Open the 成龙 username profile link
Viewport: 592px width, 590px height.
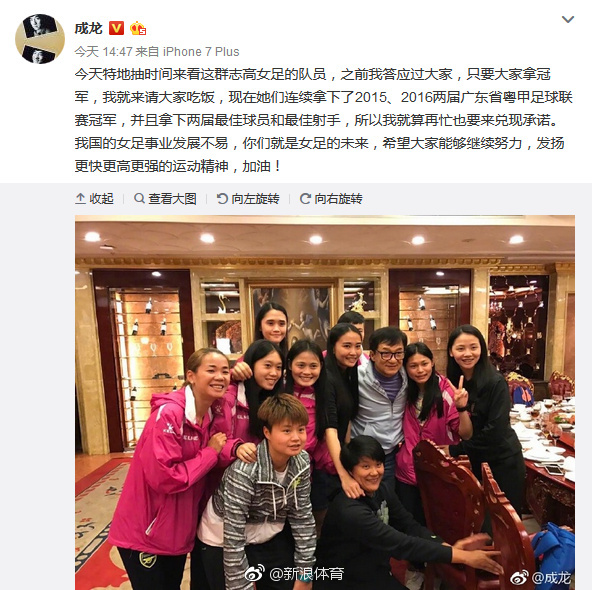[89, 28]
